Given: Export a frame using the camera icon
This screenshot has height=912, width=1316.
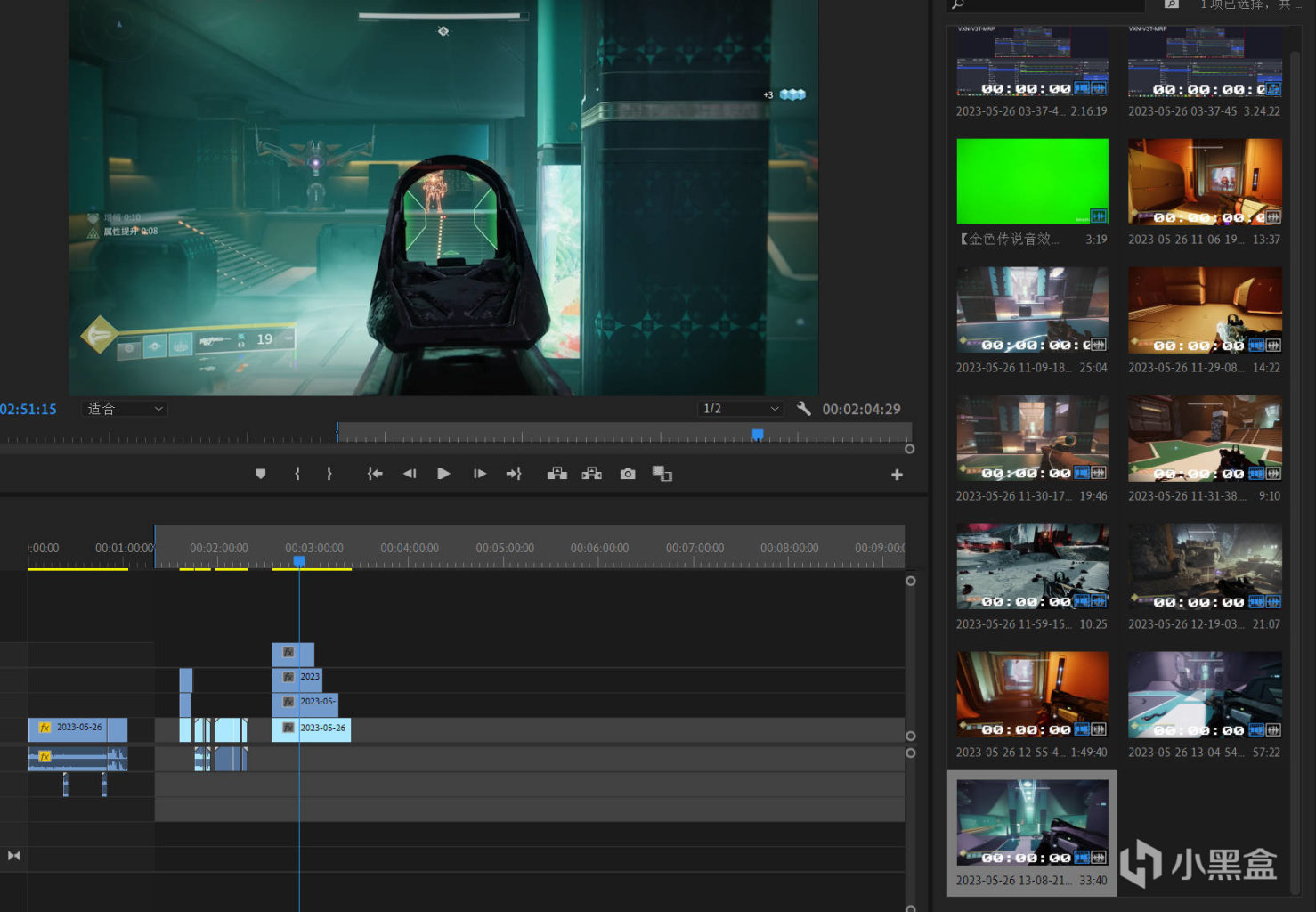Looking at the screenshot, I should [x=628, y=474].
